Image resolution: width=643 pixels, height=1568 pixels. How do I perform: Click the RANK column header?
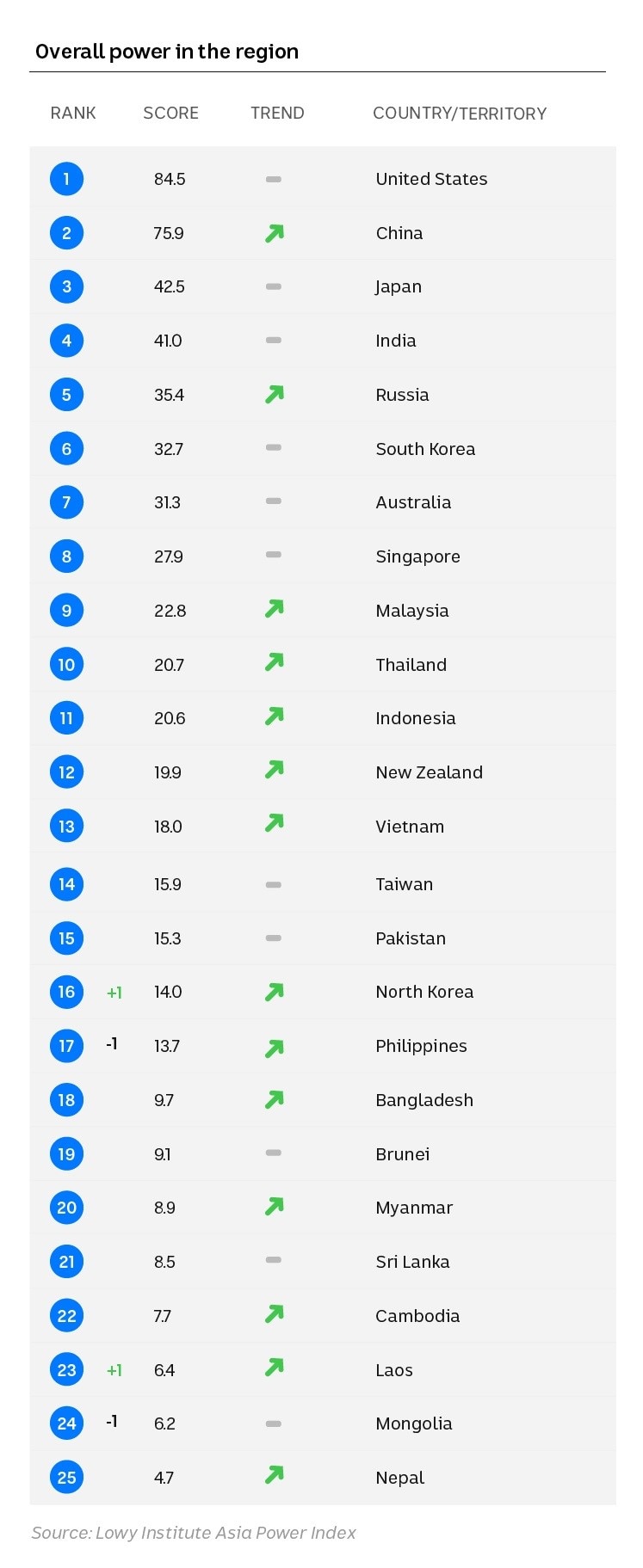click(x=73, y=114)
